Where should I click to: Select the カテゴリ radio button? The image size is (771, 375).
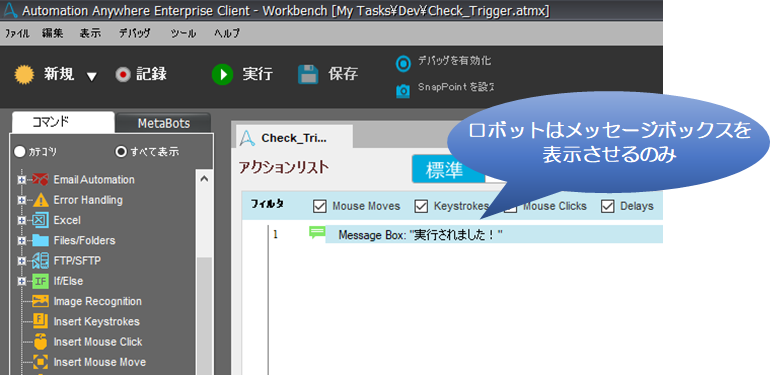coord(19,152)
